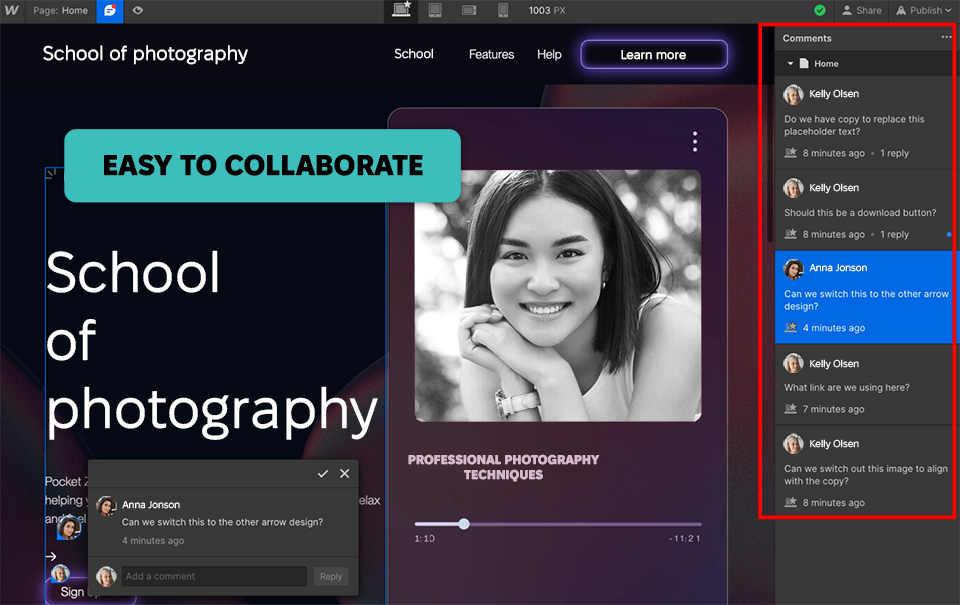Click the green status check icon
Image resolution: width=960 pixels, height=605 pixels.
tap(820, 10)
